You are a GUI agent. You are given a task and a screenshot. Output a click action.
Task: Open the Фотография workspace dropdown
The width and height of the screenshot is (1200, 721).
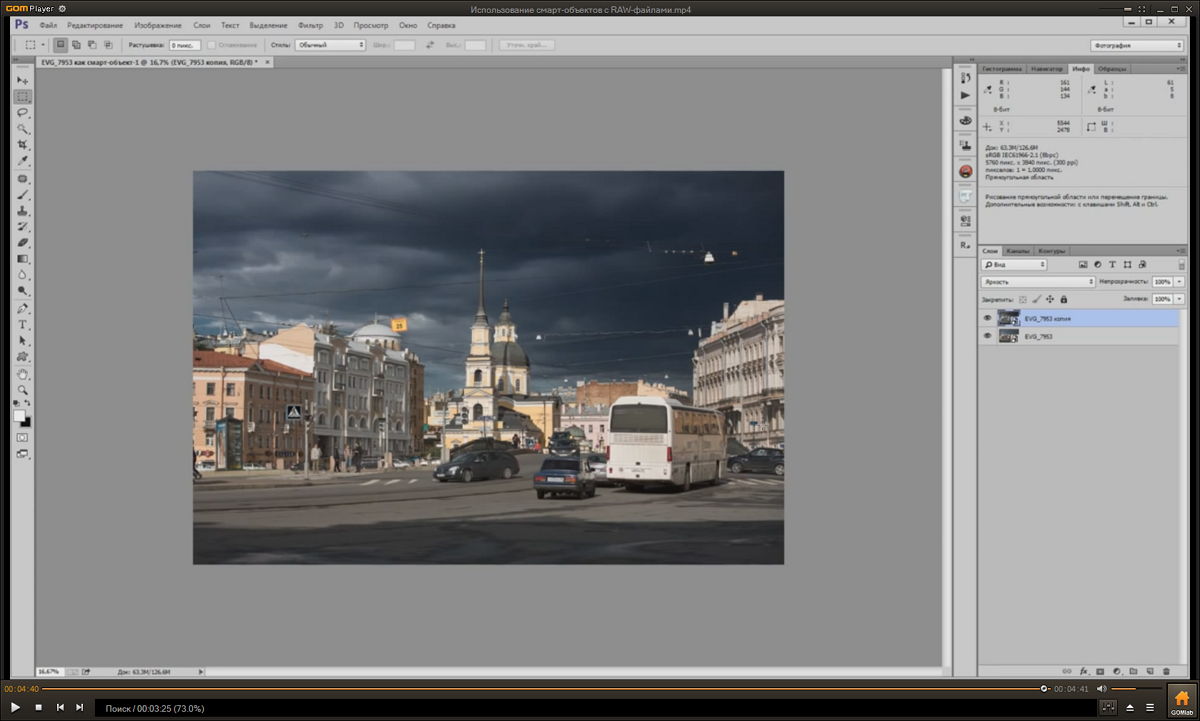tap(1137, 45)
